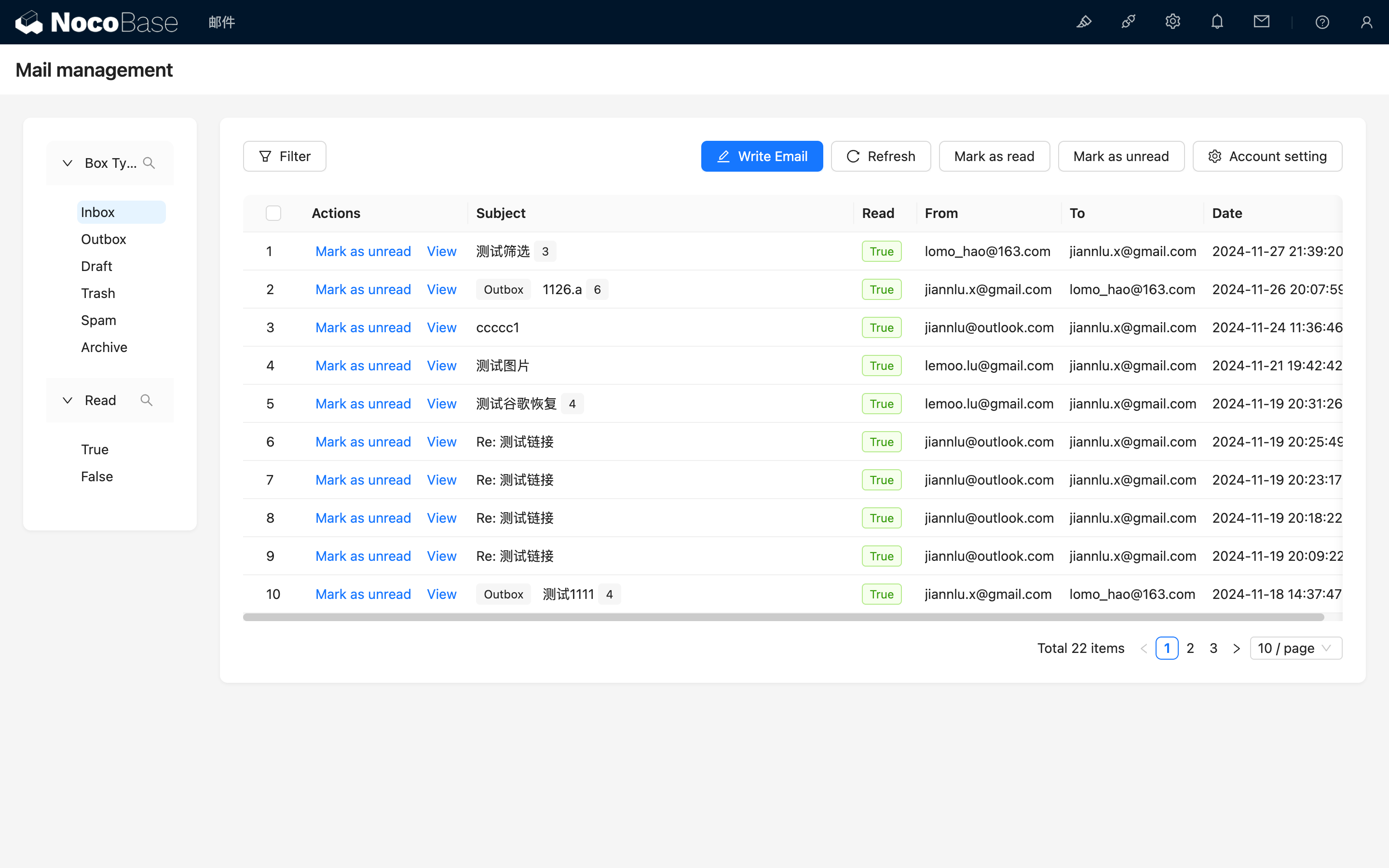
Task: Click the Write Email button
Action: point(762,156)
